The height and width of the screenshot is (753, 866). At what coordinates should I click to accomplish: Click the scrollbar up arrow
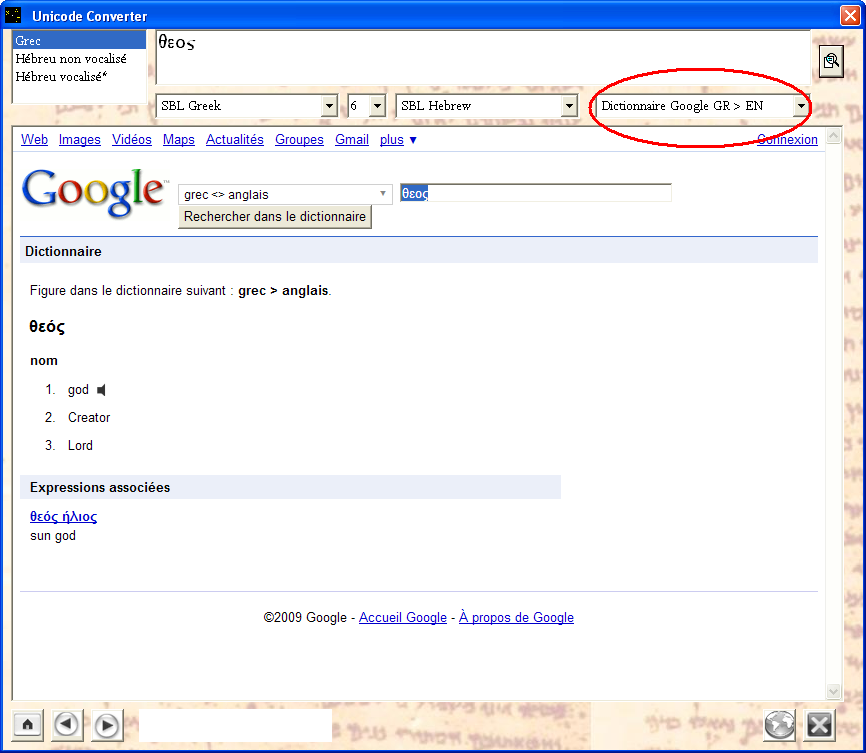pos(833,135)
